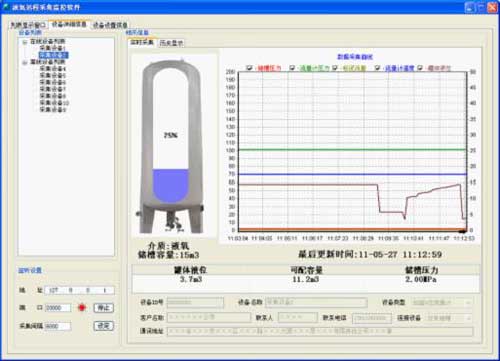500x361 pixels.
Task: Click the blue liquid level in the tank
Action: coord(171,185)
